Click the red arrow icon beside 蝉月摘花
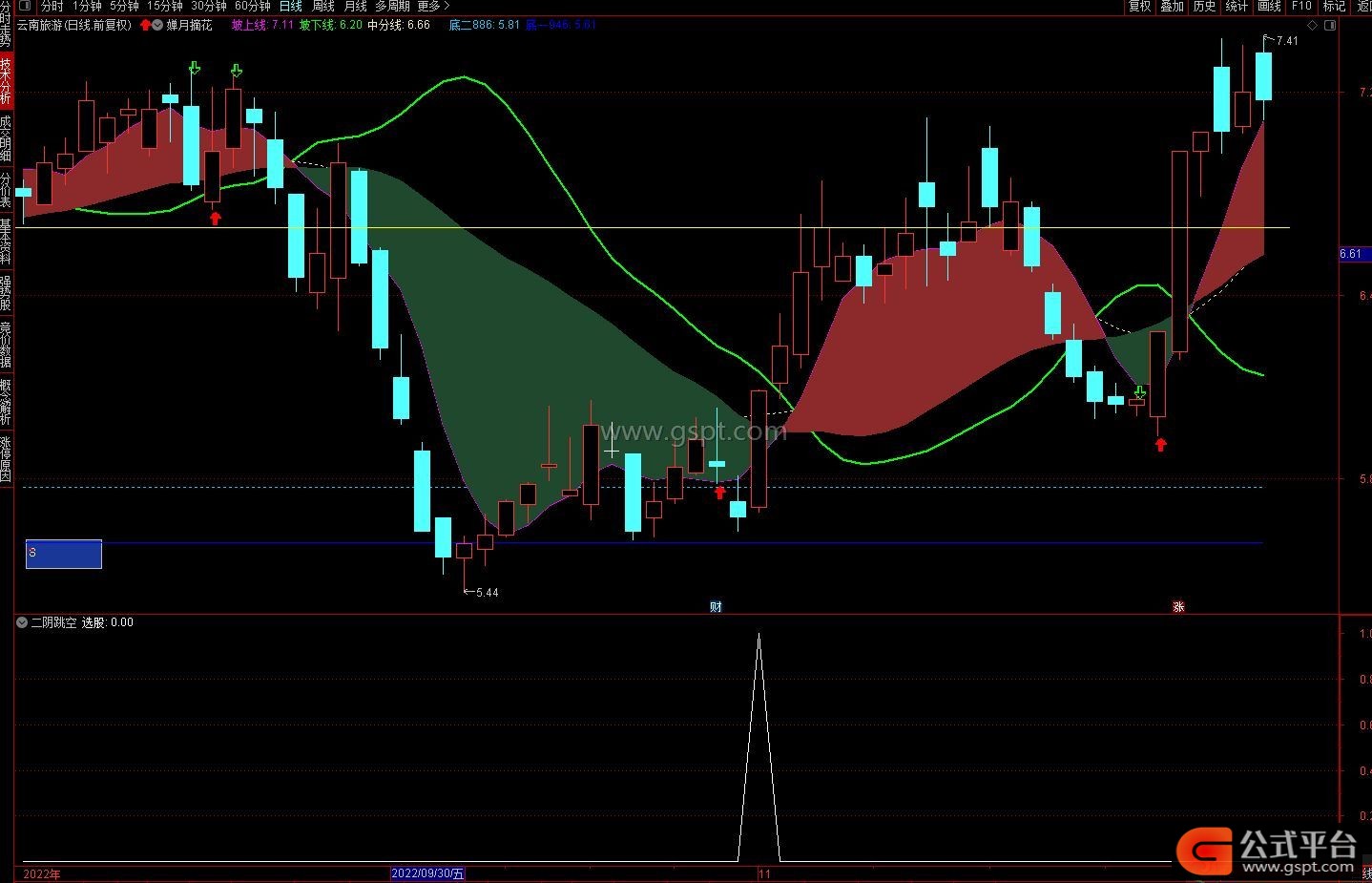 tap(145, 25)
